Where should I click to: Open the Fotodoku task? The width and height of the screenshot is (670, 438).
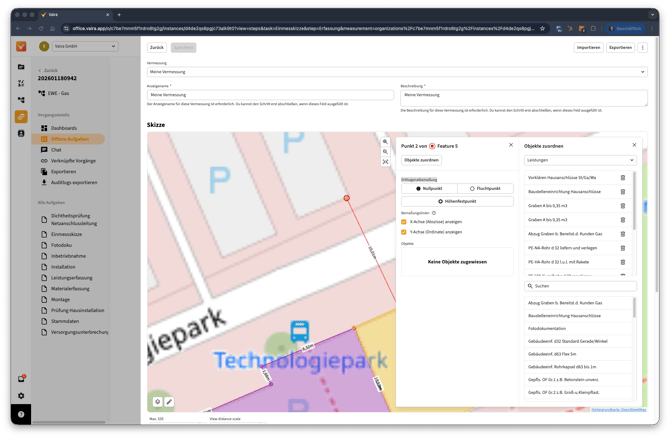pos(61,245)
